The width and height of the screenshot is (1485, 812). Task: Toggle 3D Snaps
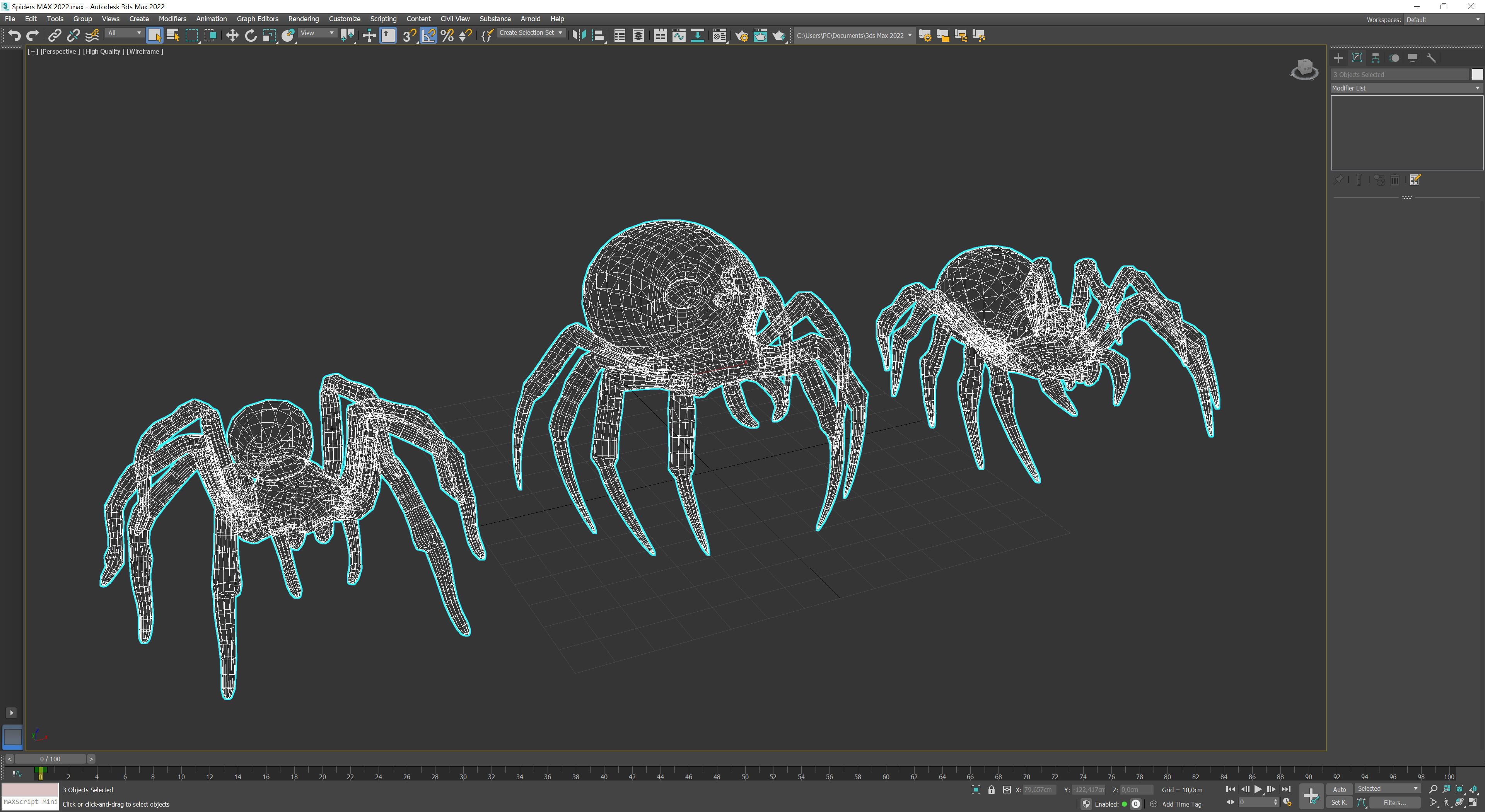coord(409,36)
